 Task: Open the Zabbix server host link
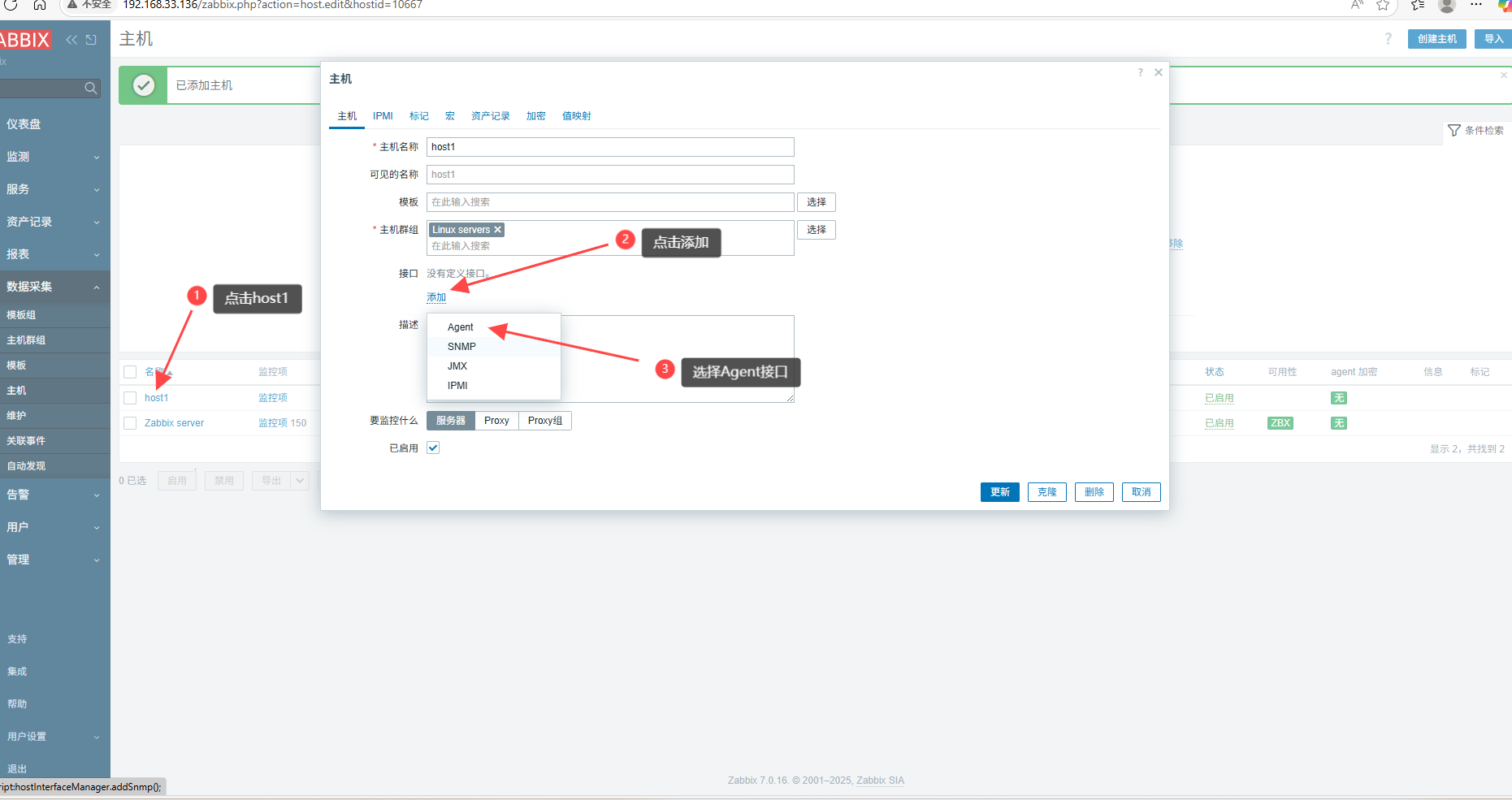pyautogui.click(x=174, y=423)
